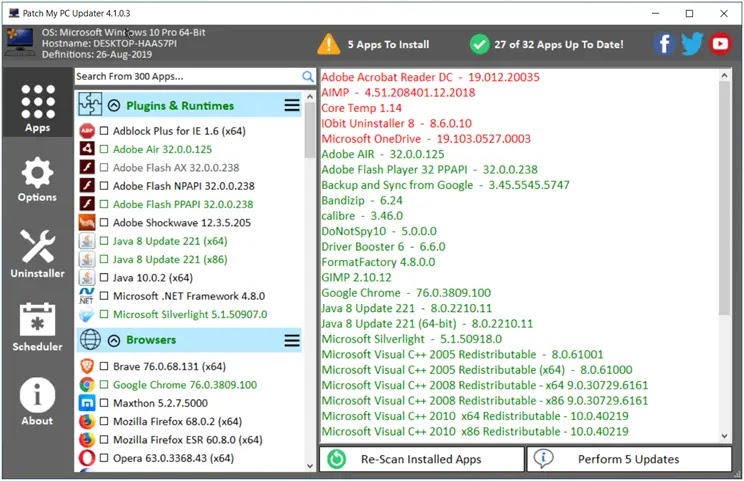Click the Maxthon browser icon

tap(87, 403)
